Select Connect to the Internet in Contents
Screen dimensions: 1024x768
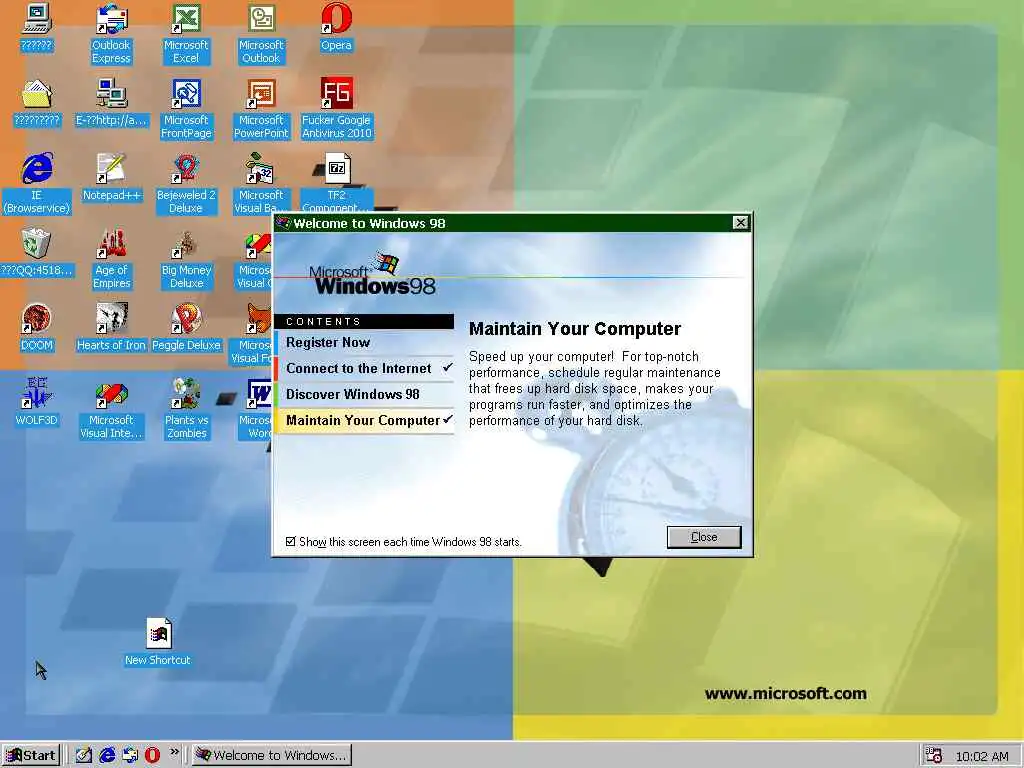coord(364,368)
